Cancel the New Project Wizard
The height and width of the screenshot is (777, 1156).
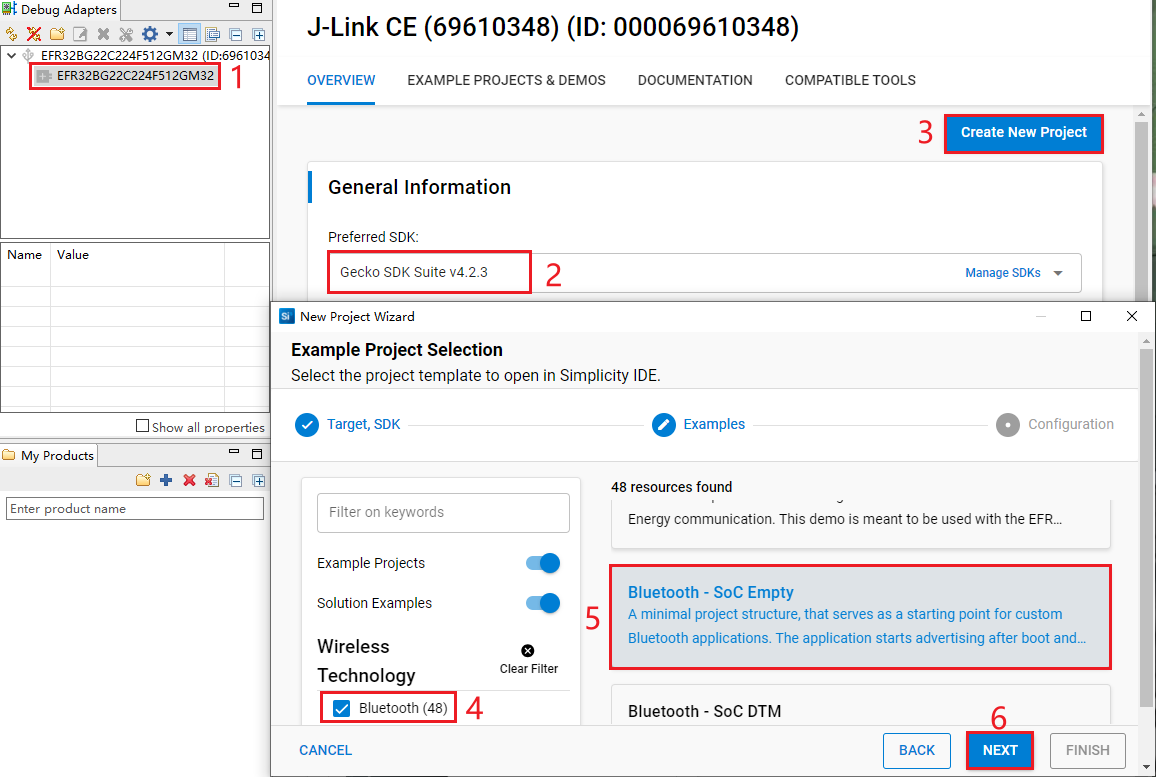[x=325, y=750]
